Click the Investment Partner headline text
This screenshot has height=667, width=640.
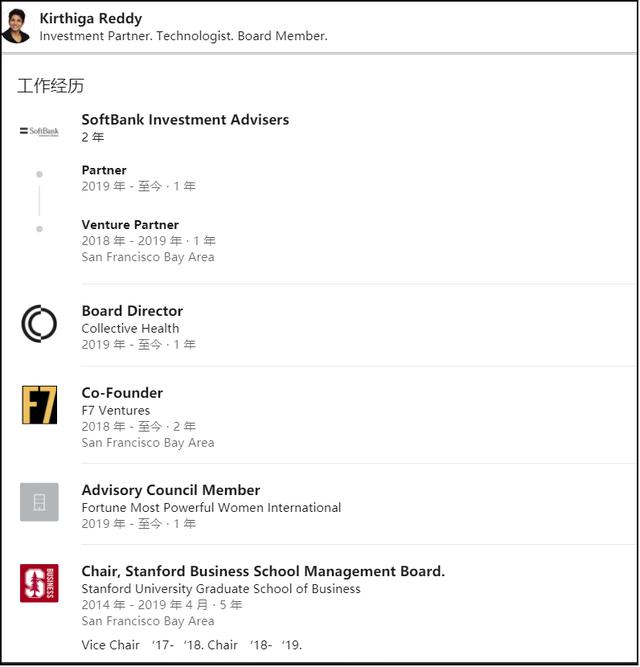click(x=183, y=36)
